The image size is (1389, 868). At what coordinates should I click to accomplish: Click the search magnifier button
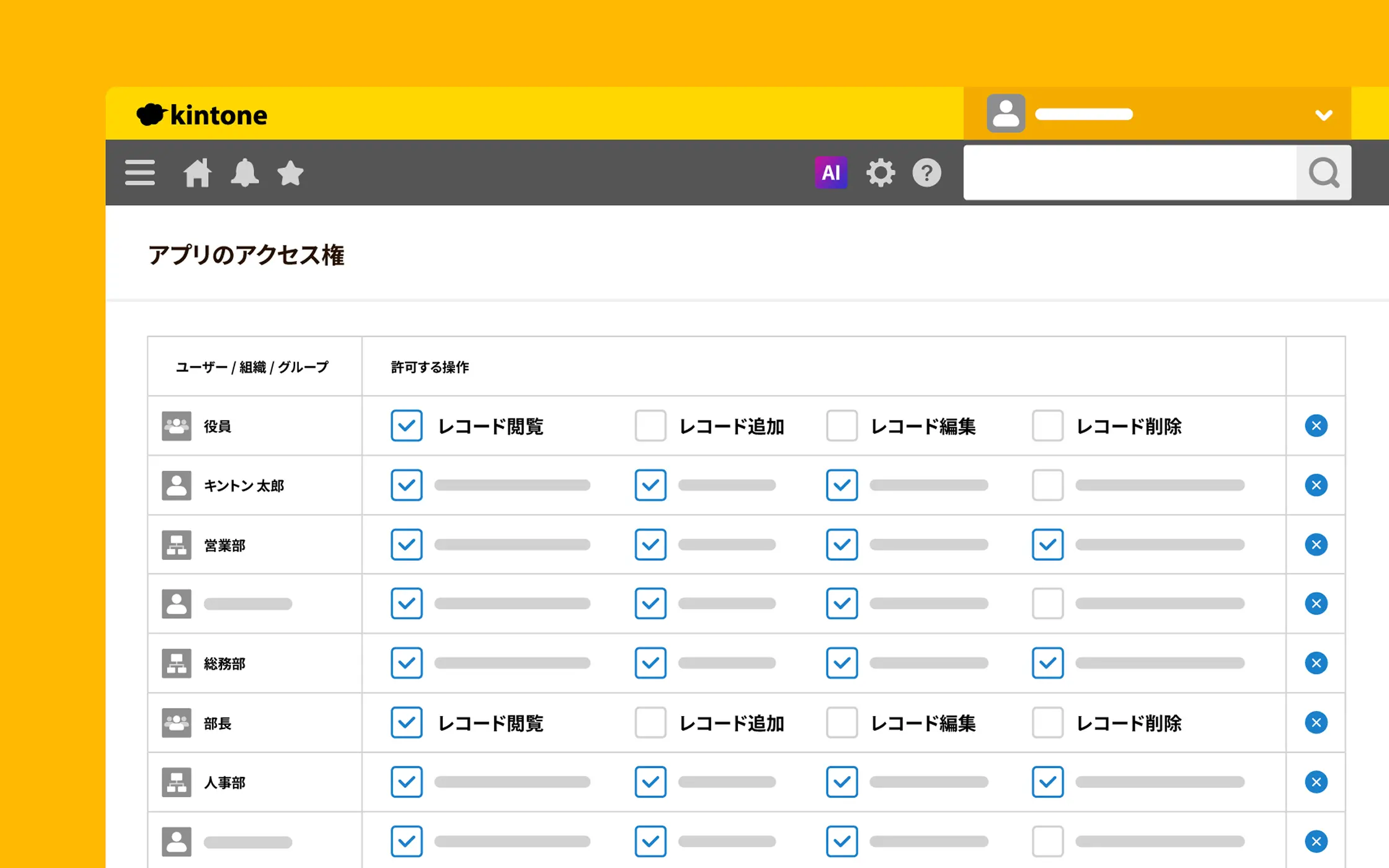(x=1323, y=172)
